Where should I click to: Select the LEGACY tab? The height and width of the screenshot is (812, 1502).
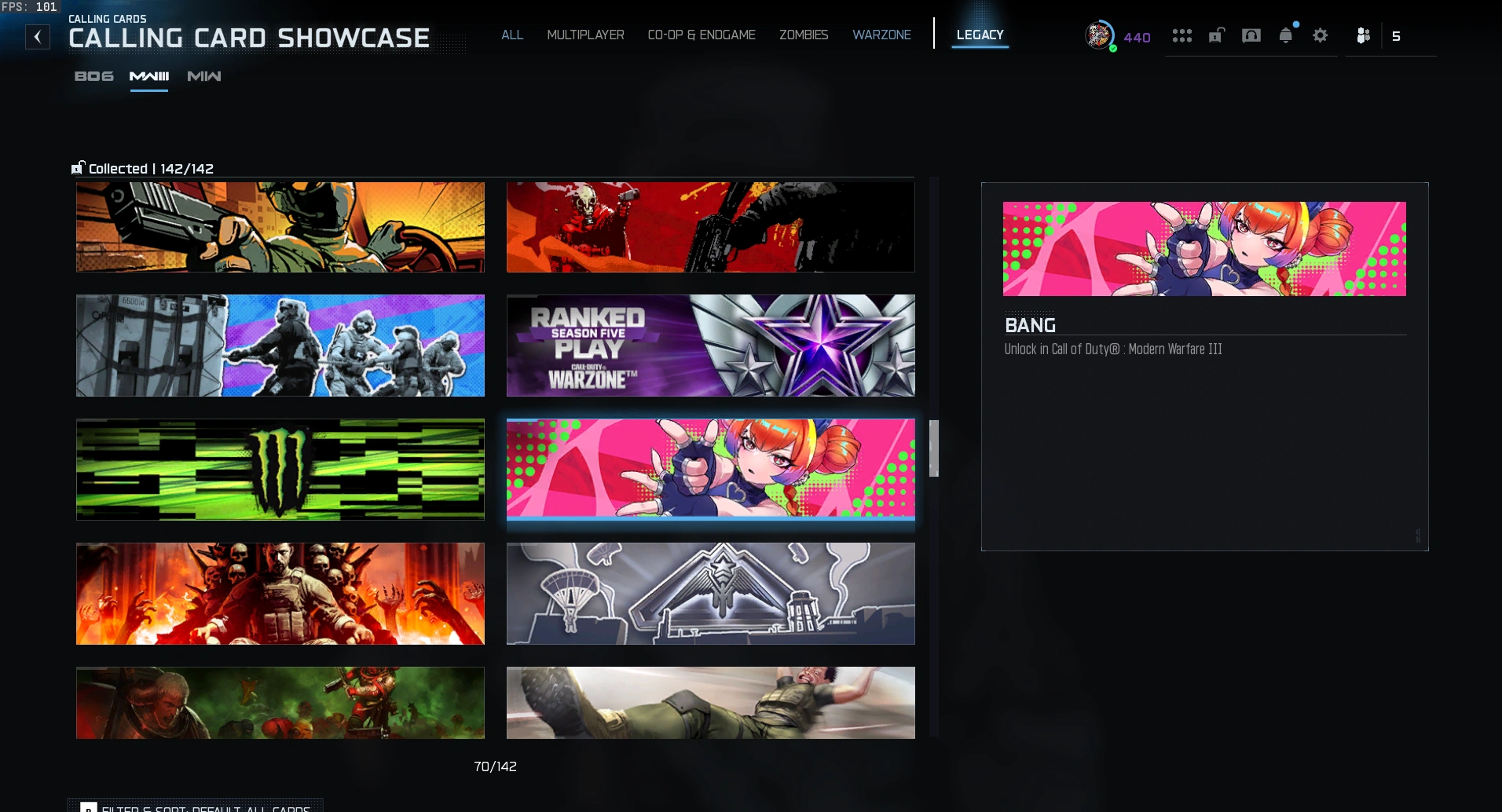coord(980,35)
